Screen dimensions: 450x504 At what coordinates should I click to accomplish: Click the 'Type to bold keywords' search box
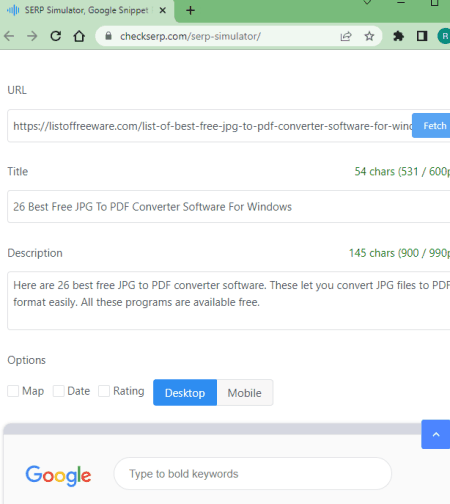(253, 474)
